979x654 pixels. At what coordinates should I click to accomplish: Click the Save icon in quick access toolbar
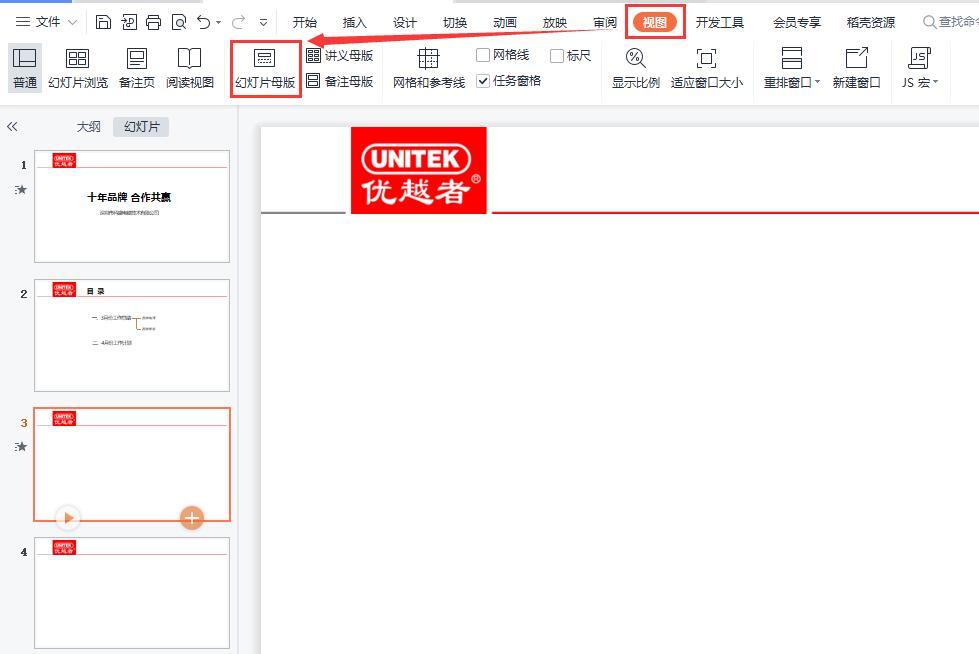[103, 22]
